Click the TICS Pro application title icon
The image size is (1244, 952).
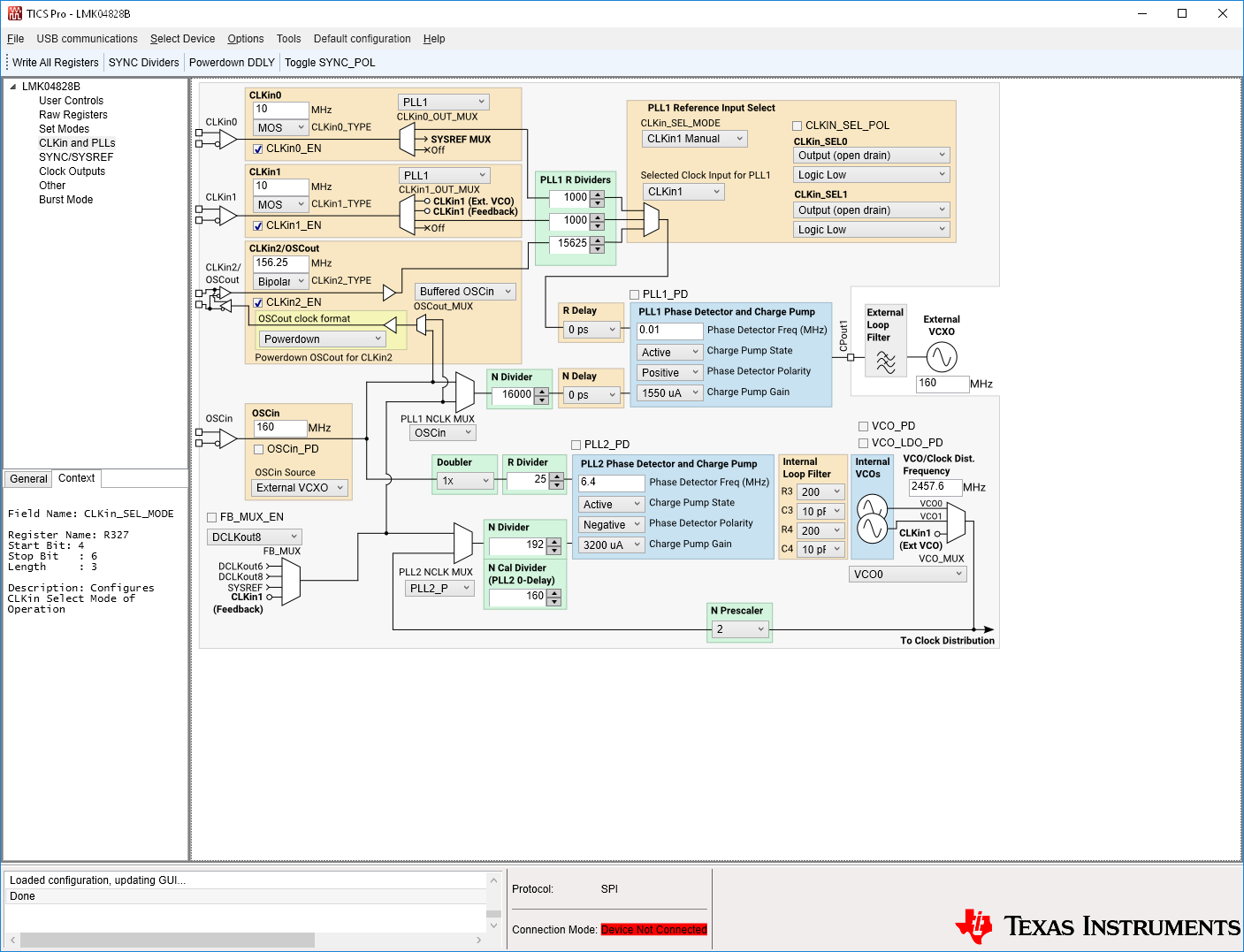(14, 13)
